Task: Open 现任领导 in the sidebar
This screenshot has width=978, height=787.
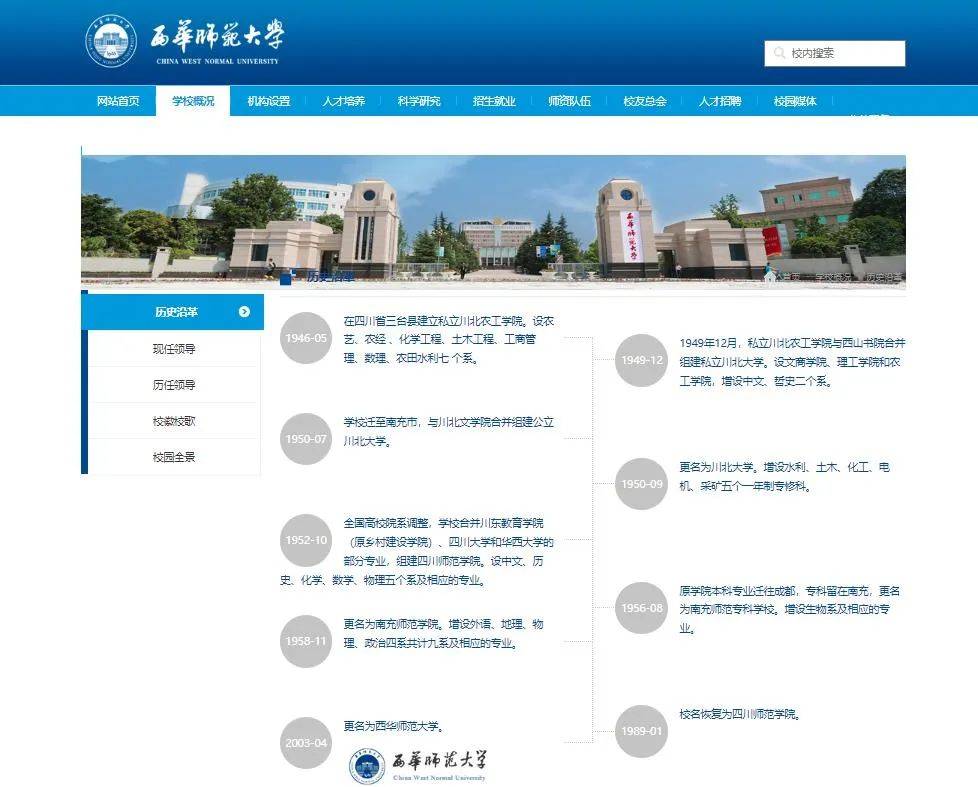Action: 174,349
